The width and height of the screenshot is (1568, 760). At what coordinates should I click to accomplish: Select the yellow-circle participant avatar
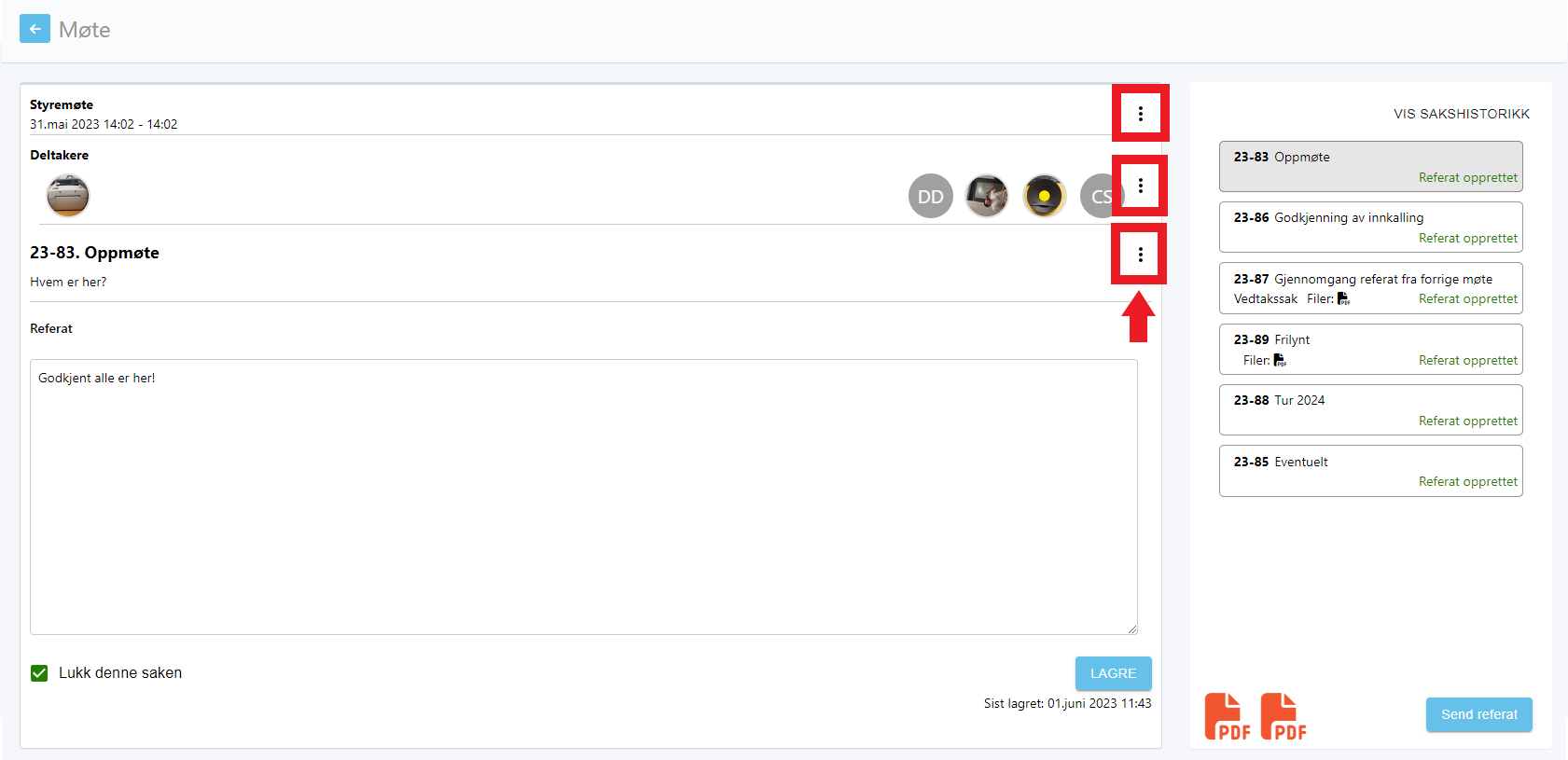click(1045, 196)
